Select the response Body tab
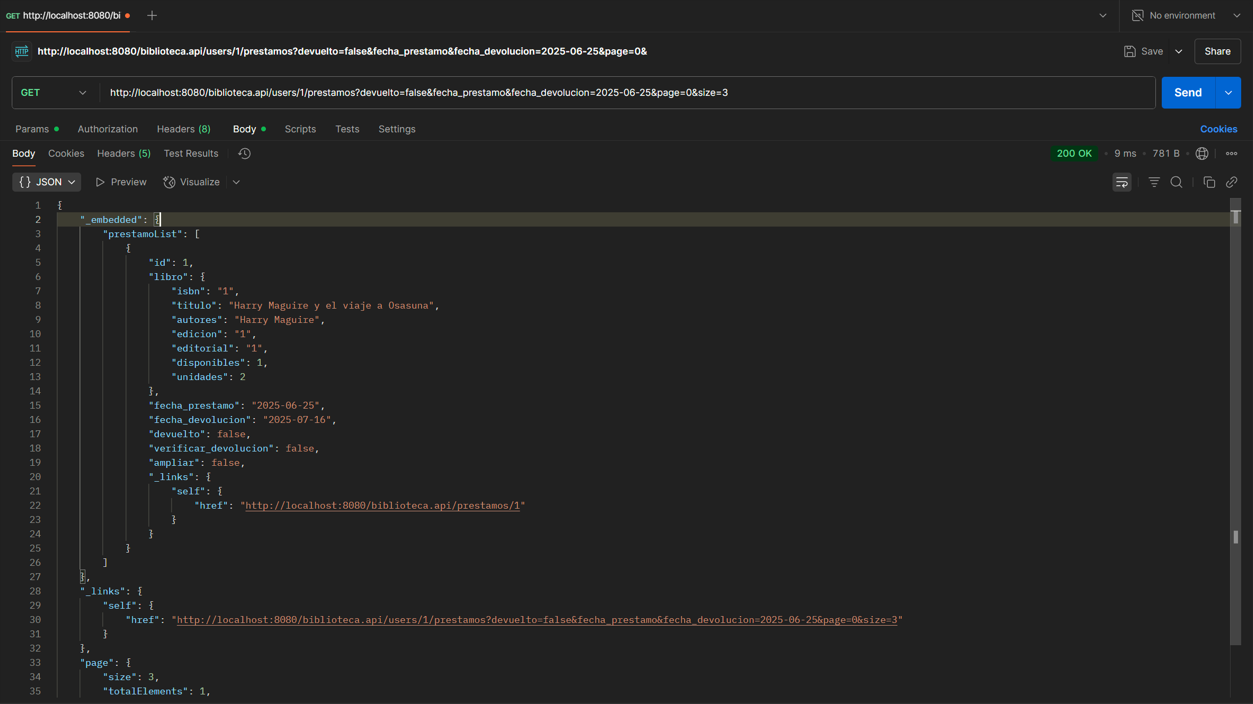1253x704 pixels. click(x=23, y=154)
